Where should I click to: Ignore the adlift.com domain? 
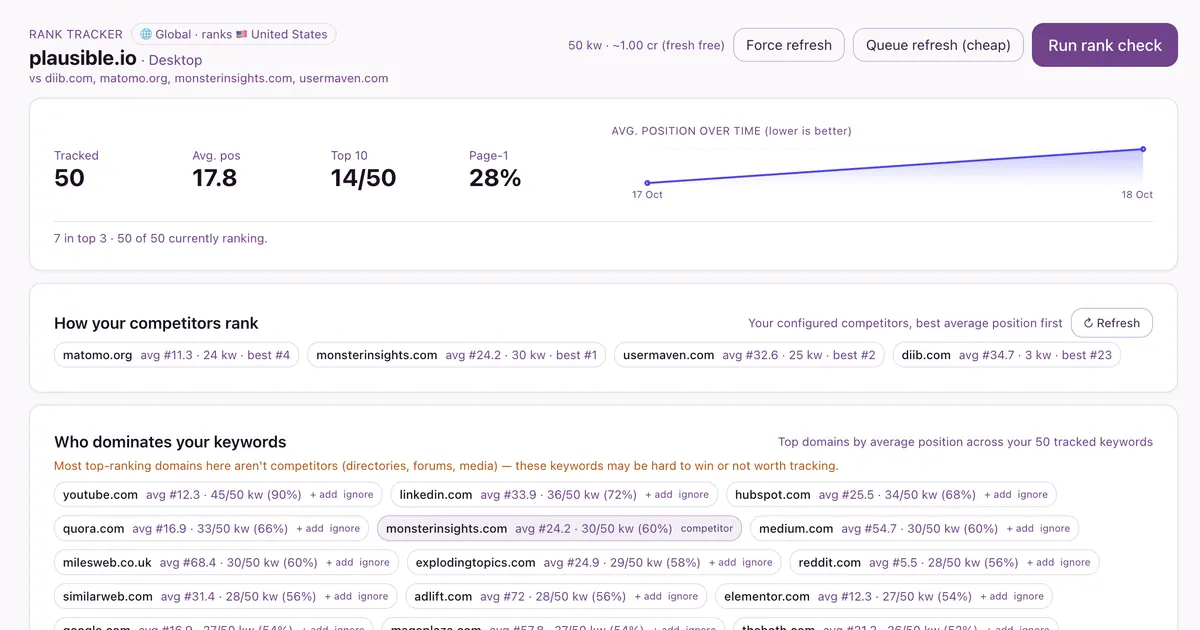pyautogui.click(x=683, y=597)
